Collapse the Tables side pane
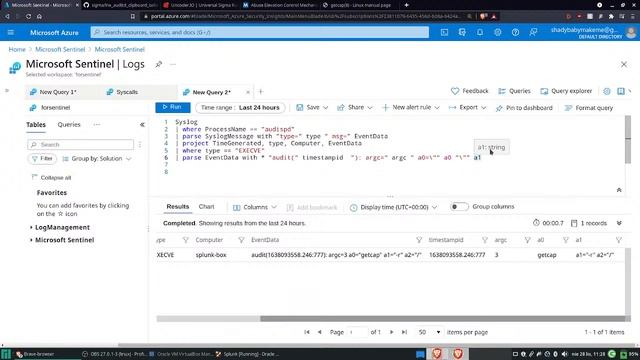The width and height of the screenshot is (640, 360). click(142, 124)
